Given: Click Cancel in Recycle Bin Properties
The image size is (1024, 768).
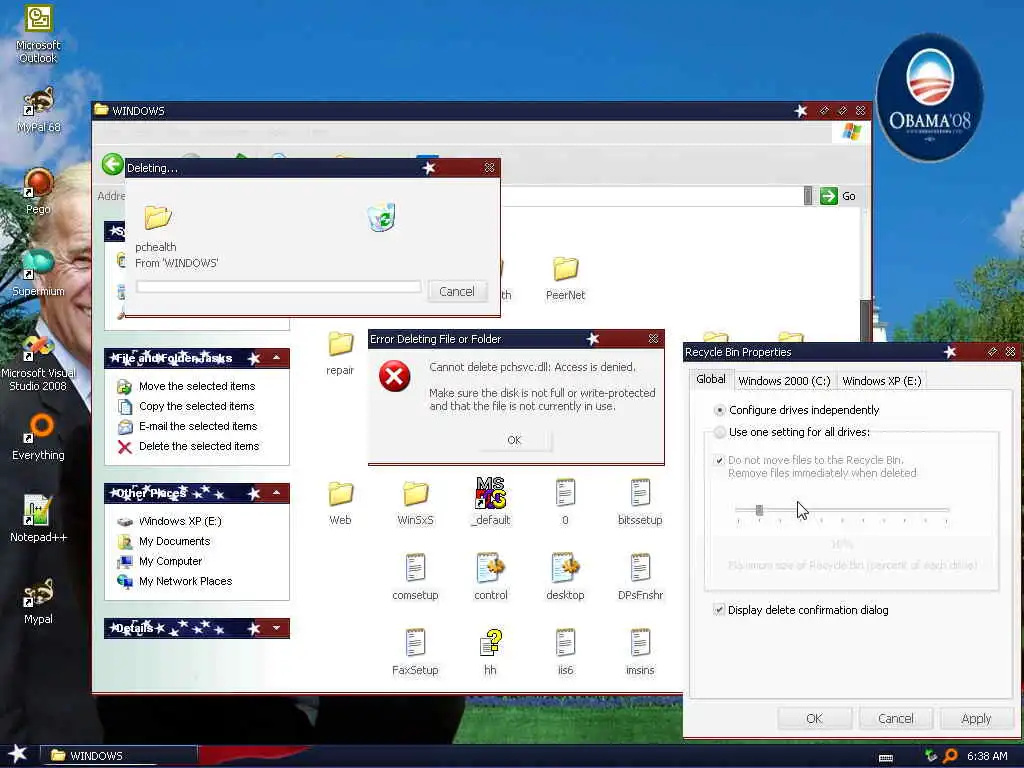Looking at the screenshot, I should [x=895, y=718].
